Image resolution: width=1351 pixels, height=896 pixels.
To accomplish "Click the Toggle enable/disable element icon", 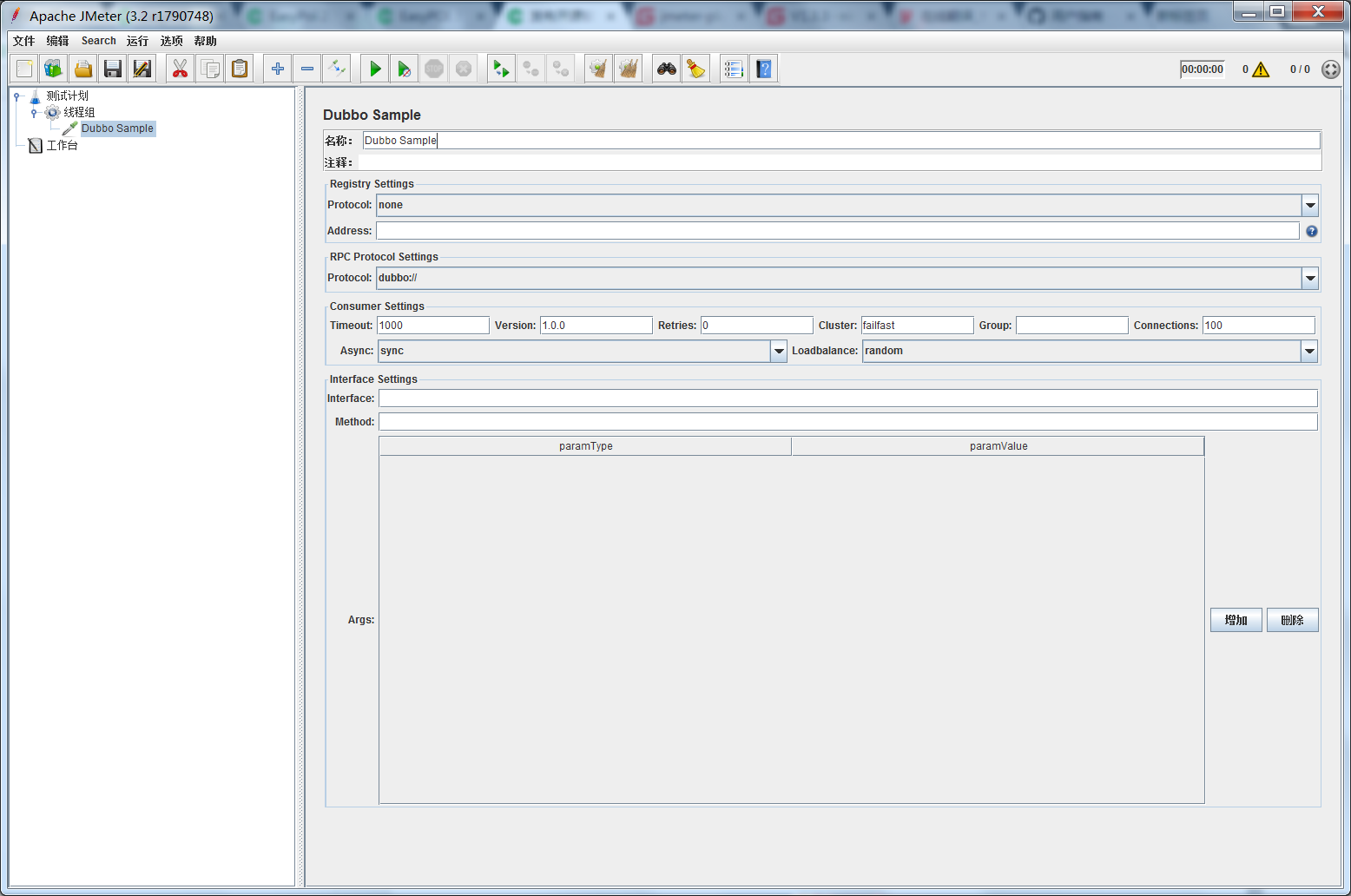I will (337, 69).
